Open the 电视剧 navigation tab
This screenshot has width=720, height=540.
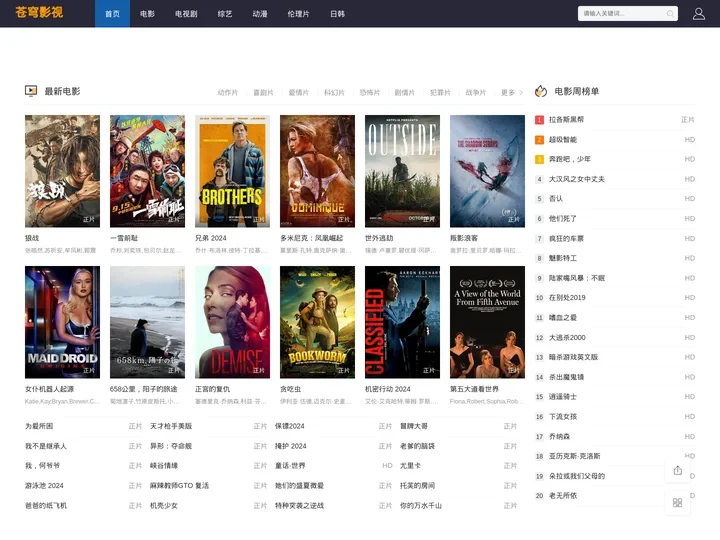click(186, 14)
